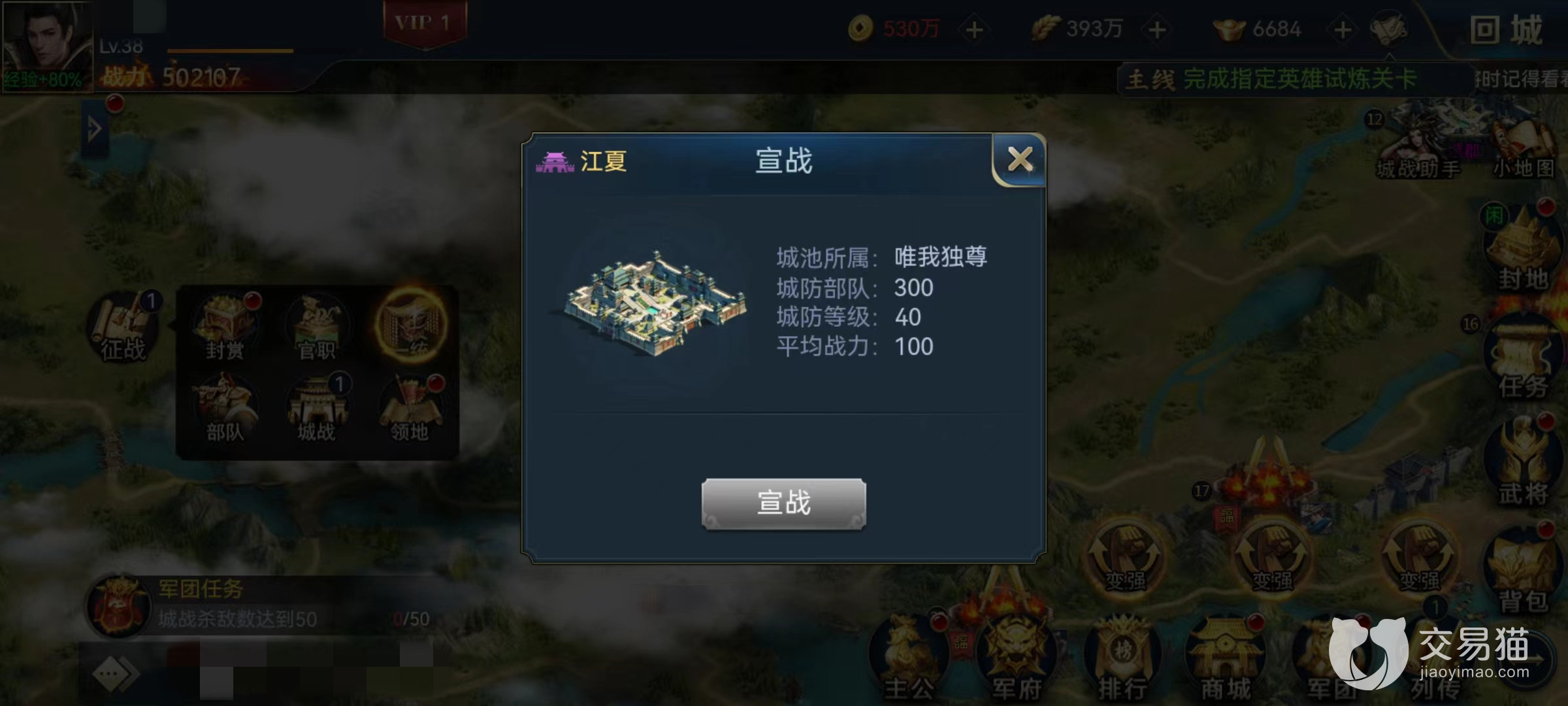Click the 江夏 city thumbnail image
This screenshot has height=706, width=1568.
[655, 304]
